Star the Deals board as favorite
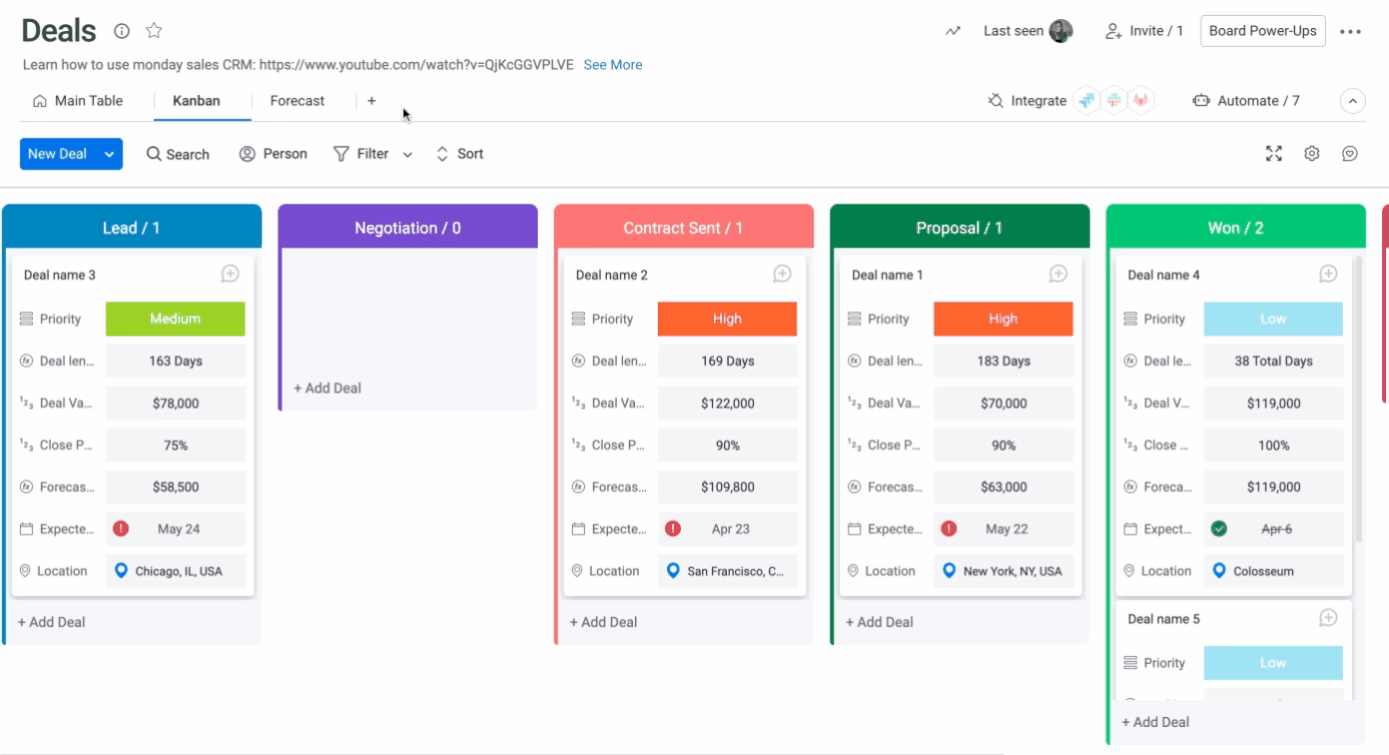This screenshot has height=755, width=1389. (154, 31)
